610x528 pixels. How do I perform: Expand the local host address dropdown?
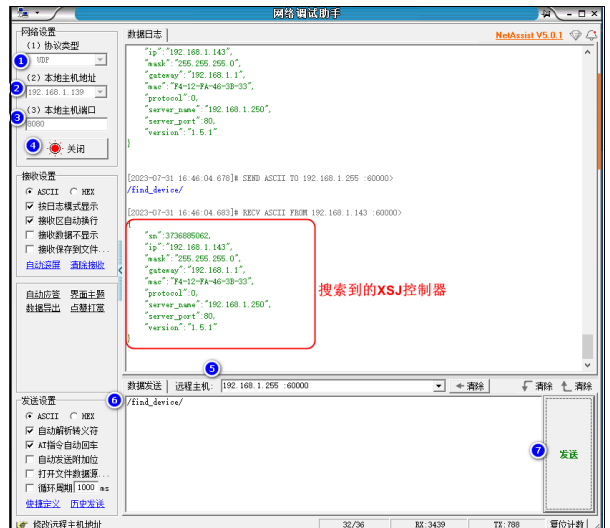click(101, 92)
